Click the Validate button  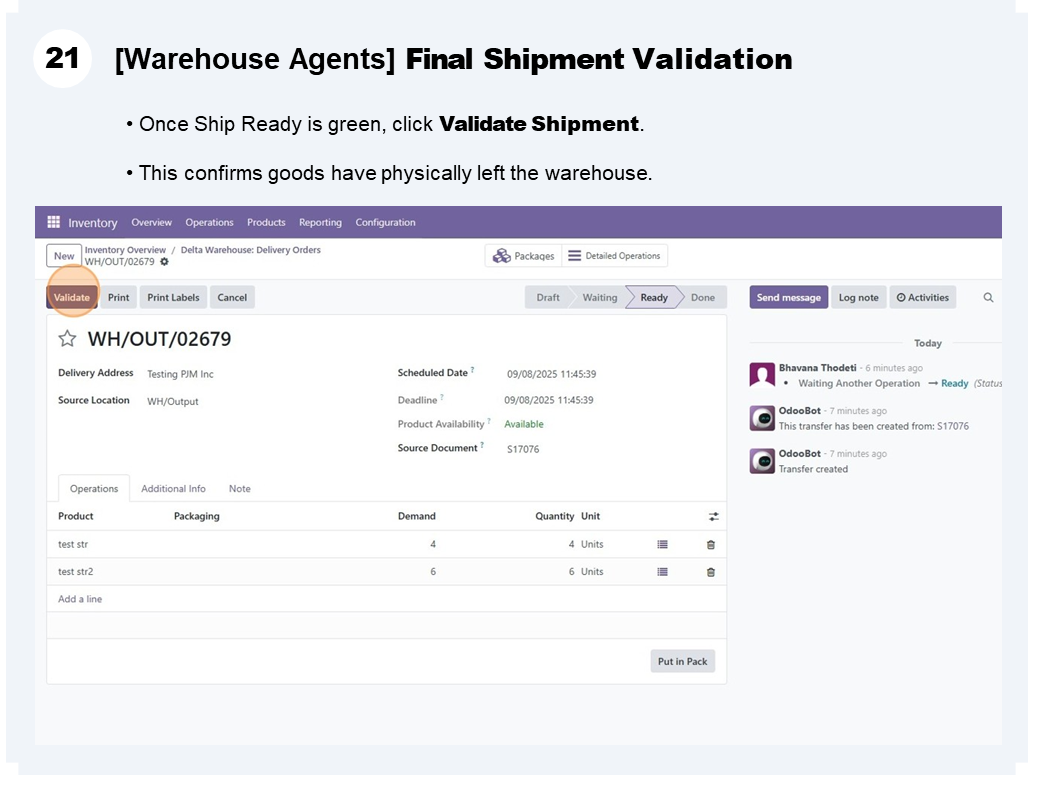(x=72, y=297)
